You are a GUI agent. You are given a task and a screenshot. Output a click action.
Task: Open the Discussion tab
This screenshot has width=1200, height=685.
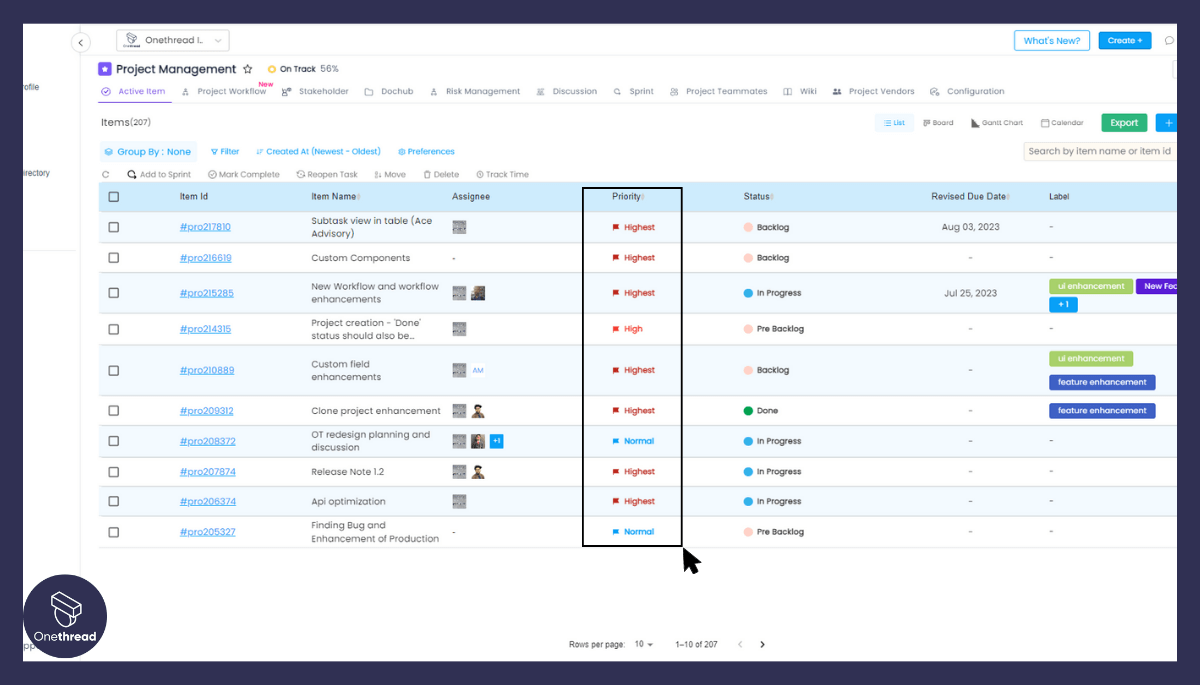click(x=570, y=91)
